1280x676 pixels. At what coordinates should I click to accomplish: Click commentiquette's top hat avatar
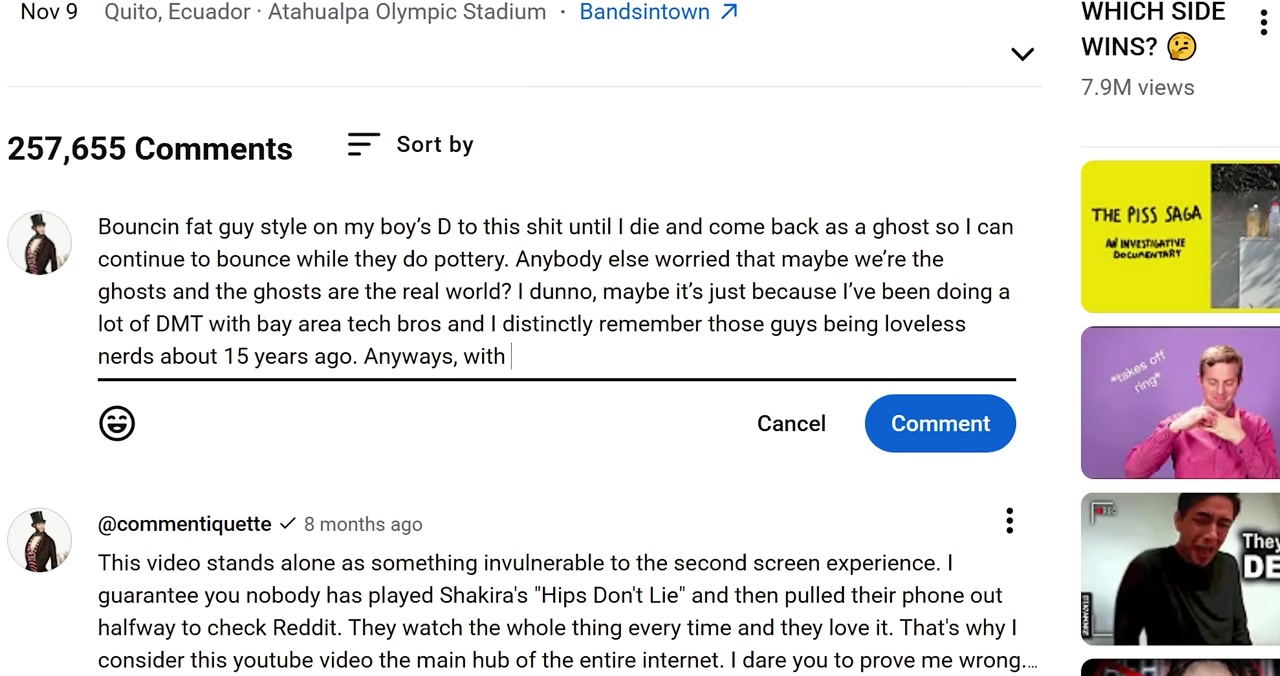coord(40,540)
